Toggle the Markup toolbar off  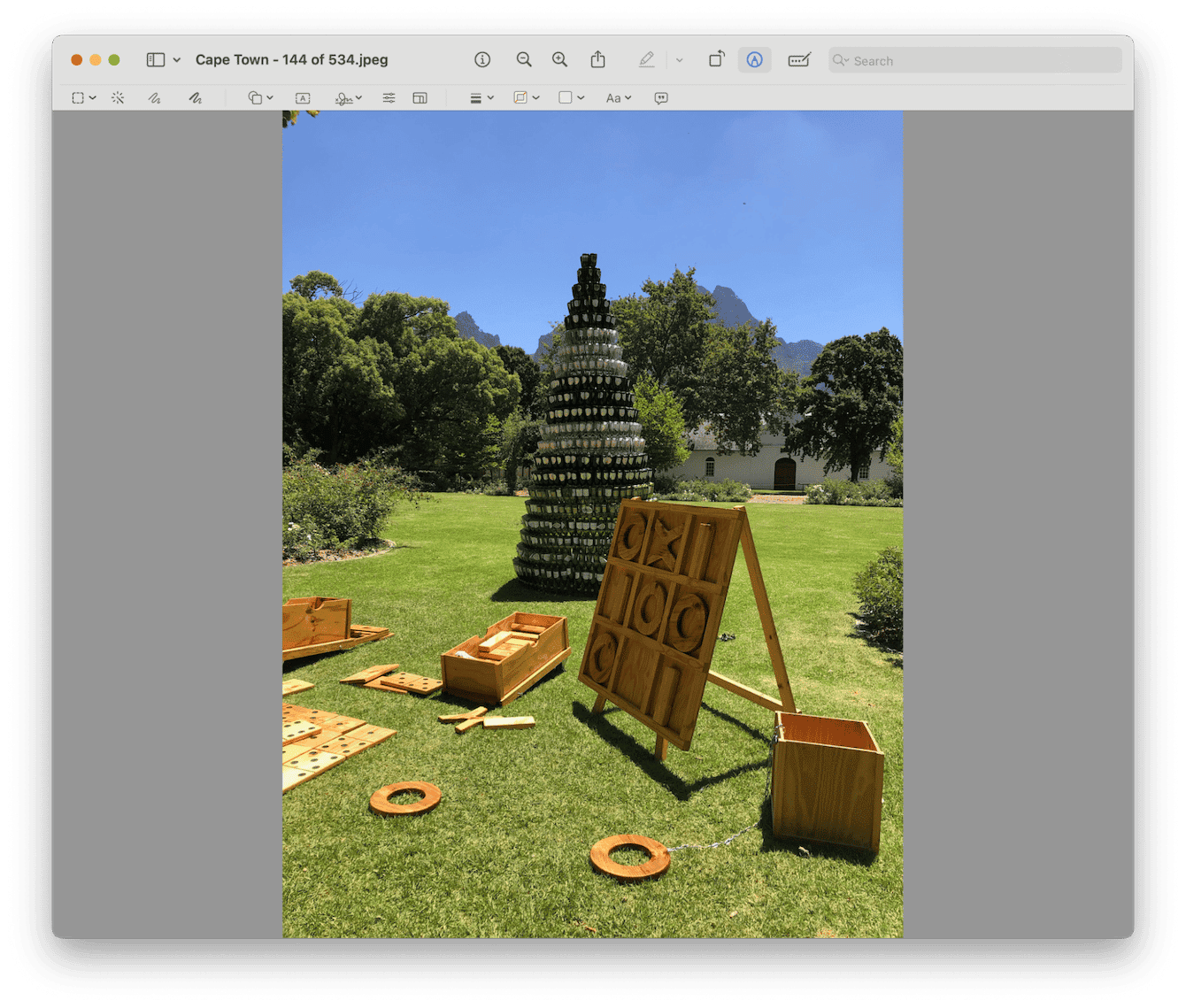754,60
